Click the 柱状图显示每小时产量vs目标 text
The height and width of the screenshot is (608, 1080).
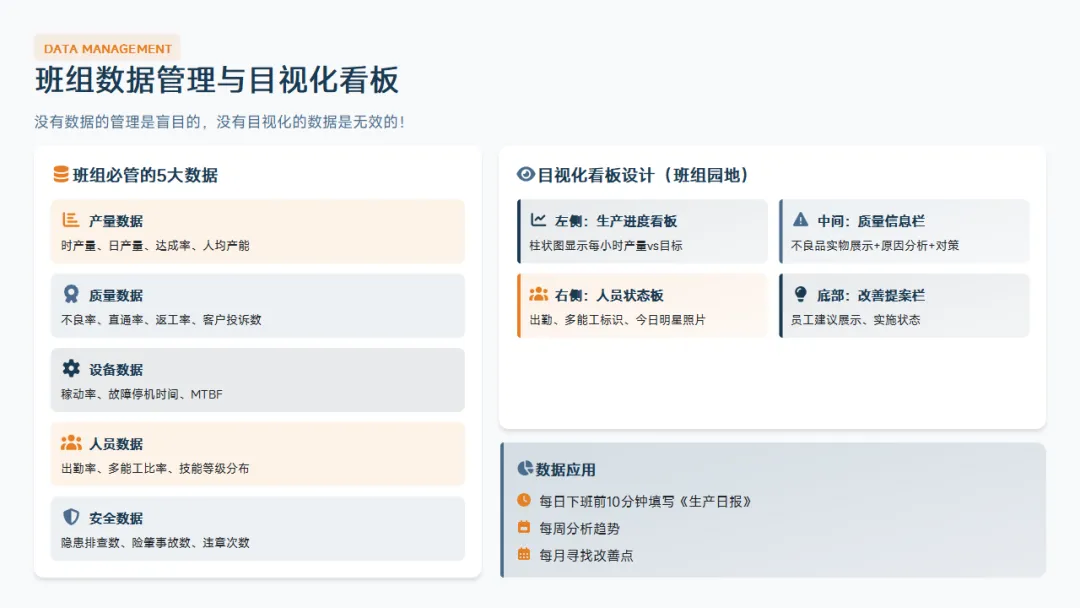[606, 245]
